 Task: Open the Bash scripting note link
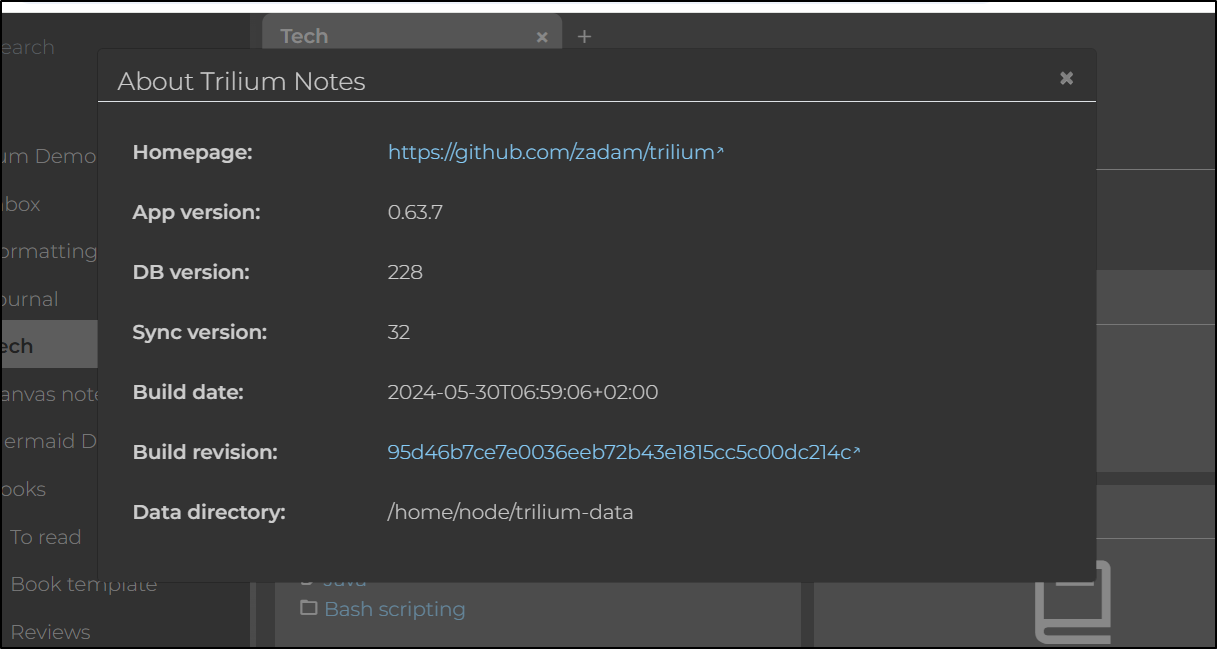point(395,609)
